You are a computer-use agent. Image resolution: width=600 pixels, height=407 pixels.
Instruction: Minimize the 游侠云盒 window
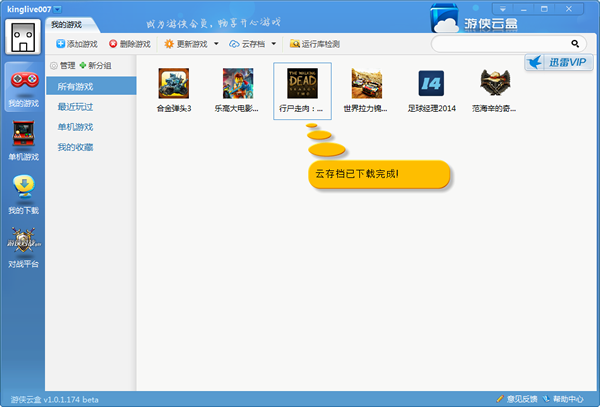(x=523, y=9)
